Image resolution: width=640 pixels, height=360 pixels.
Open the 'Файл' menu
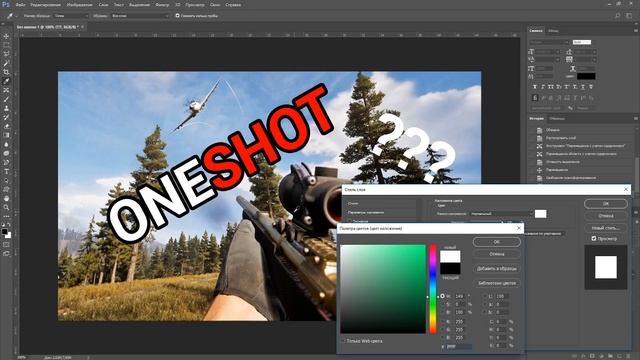20,5
